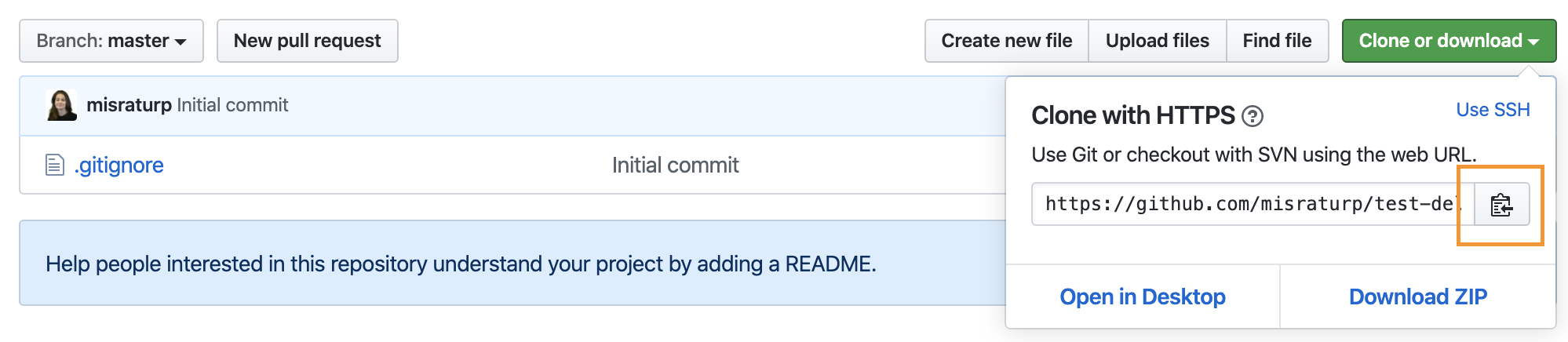Visit the misraturp username link
This screenshot has height=342, width=1568.
(129, 105)
